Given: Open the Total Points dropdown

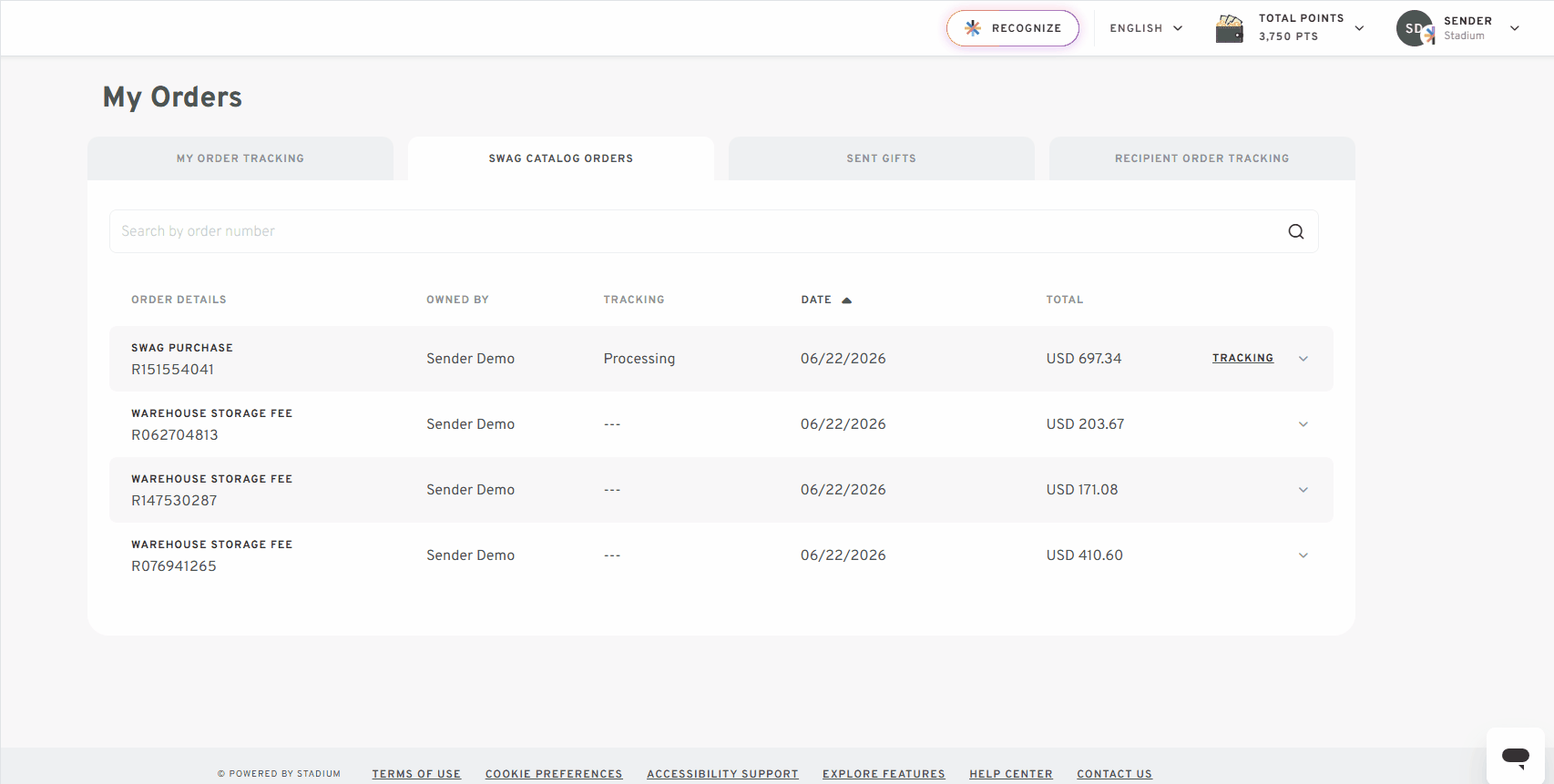Looking at the screenshot, I should tap(1359, 28).
